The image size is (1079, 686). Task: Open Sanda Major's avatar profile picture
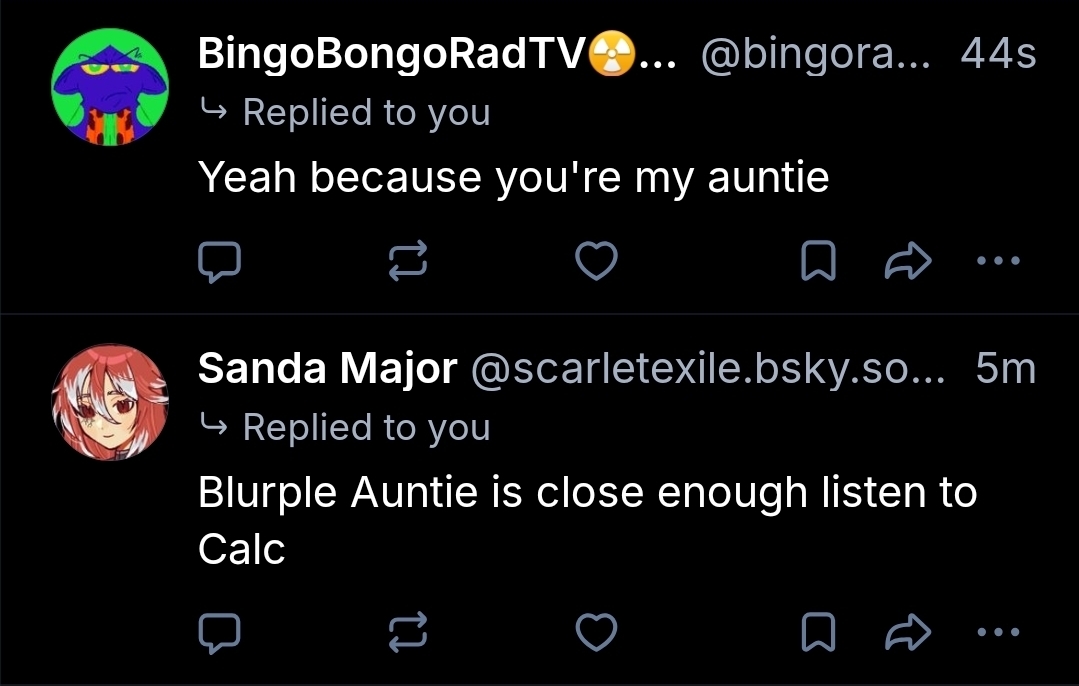[110, 402]
